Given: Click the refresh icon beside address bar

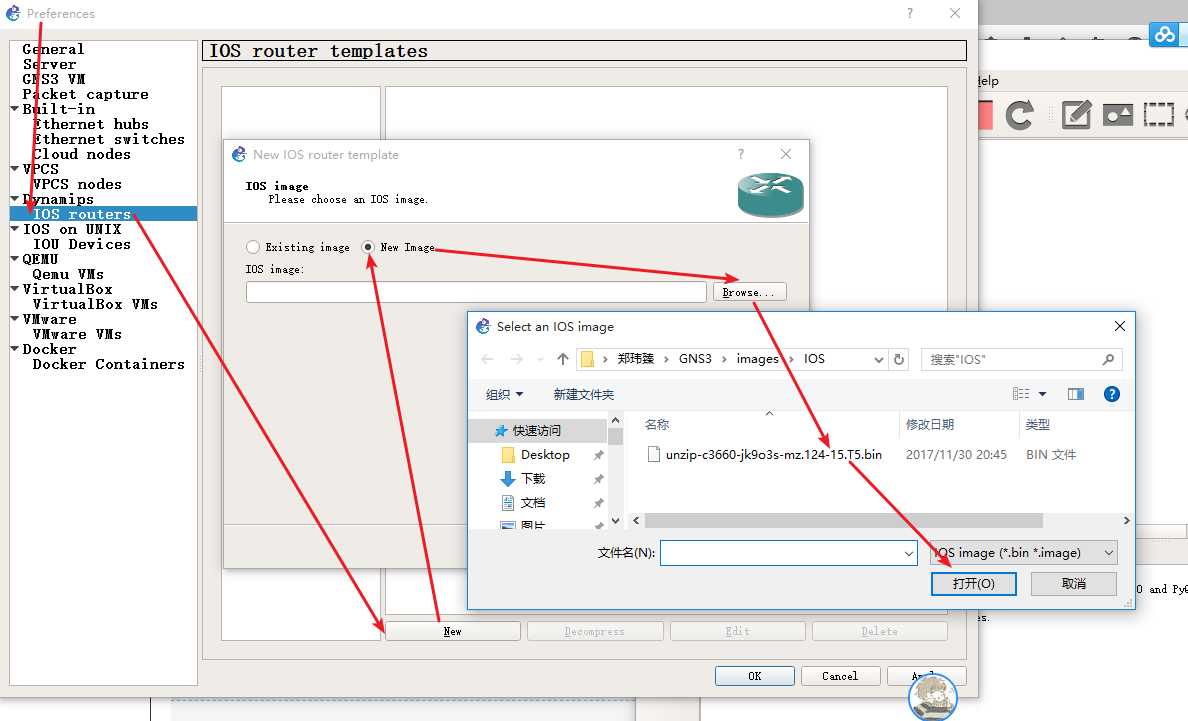Looking at the screenshot, I should [899, 359].
